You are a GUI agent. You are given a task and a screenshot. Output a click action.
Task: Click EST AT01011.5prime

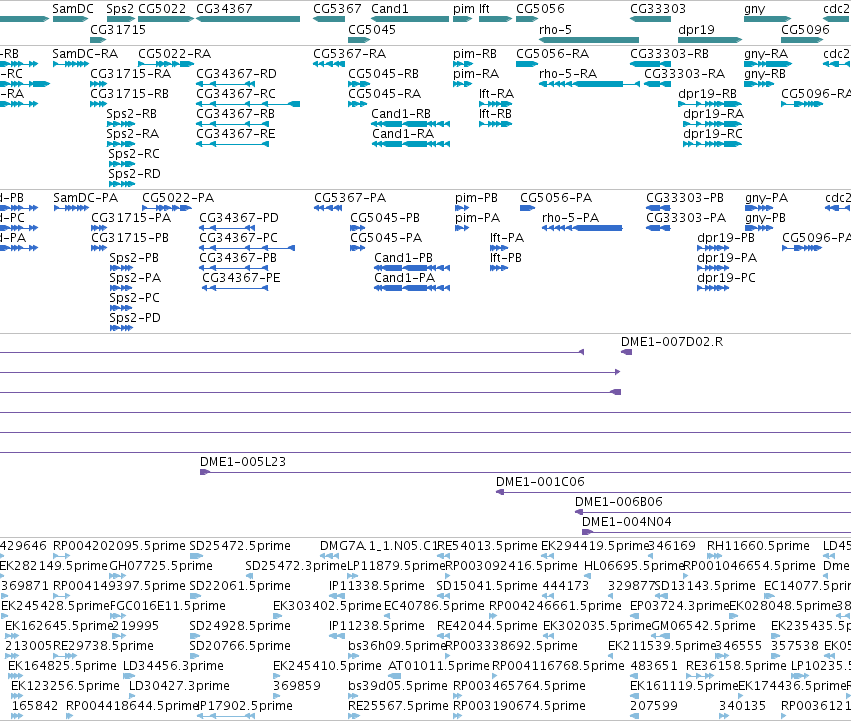[x=439, y=666]
